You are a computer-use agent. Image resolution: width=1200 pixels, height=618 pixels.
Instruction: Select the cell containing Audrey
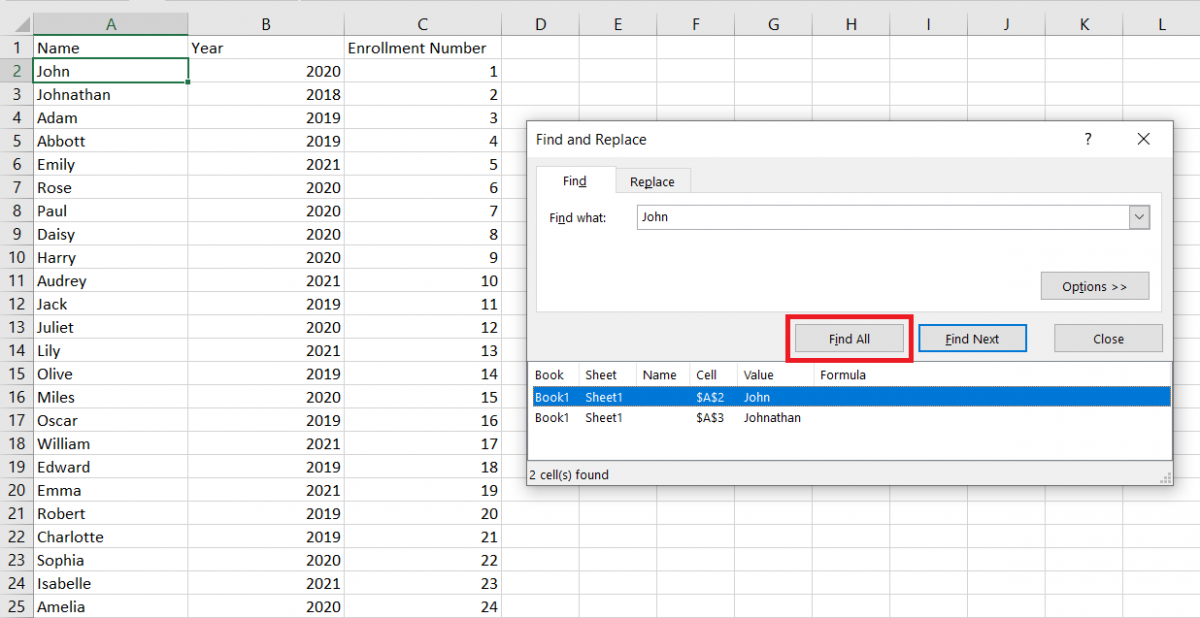click(x=111, y=281)
